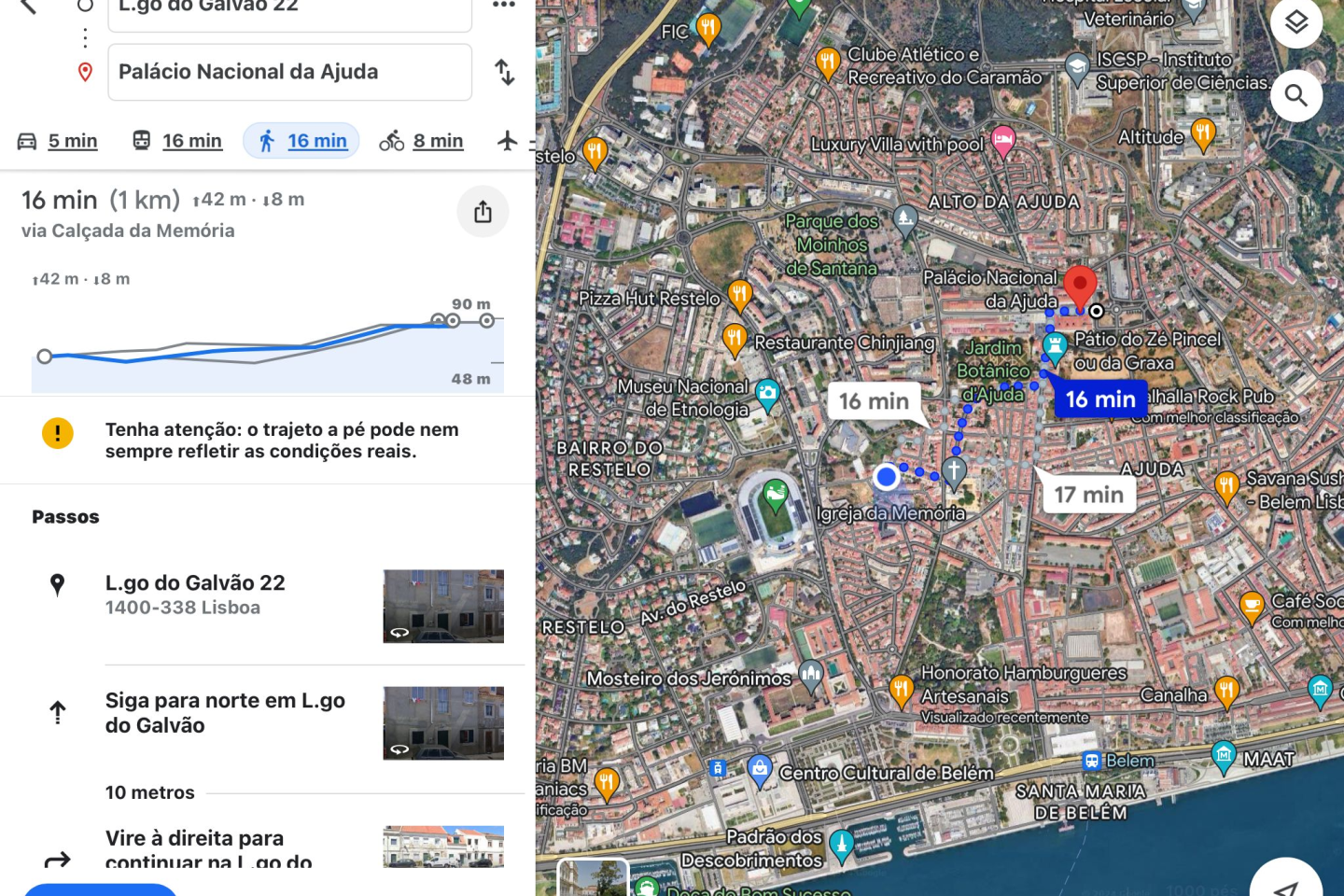Open the green stadium marker
The width and height of the screenshot is (1344, 896).
tap(775, 497)
